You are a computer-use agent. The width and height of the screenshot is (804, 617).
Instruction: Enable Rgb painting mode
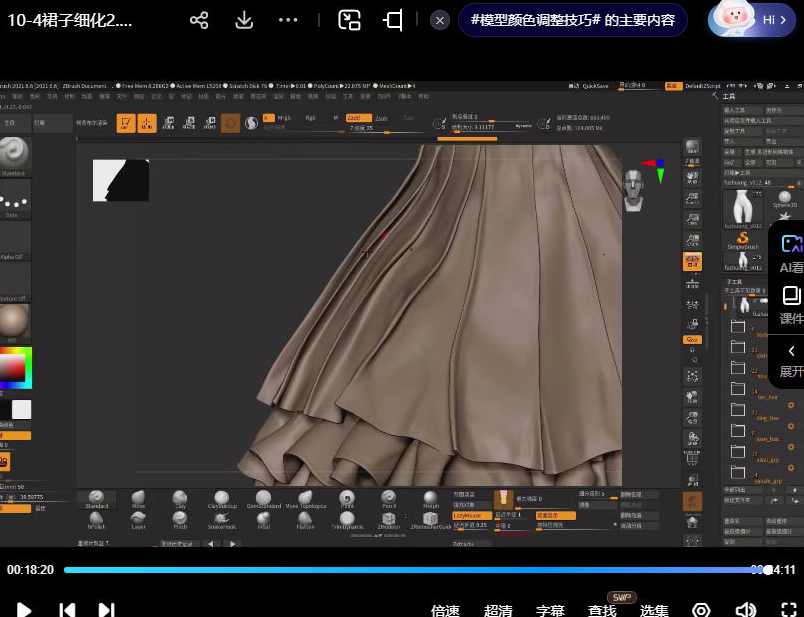(x=310, y=118)
